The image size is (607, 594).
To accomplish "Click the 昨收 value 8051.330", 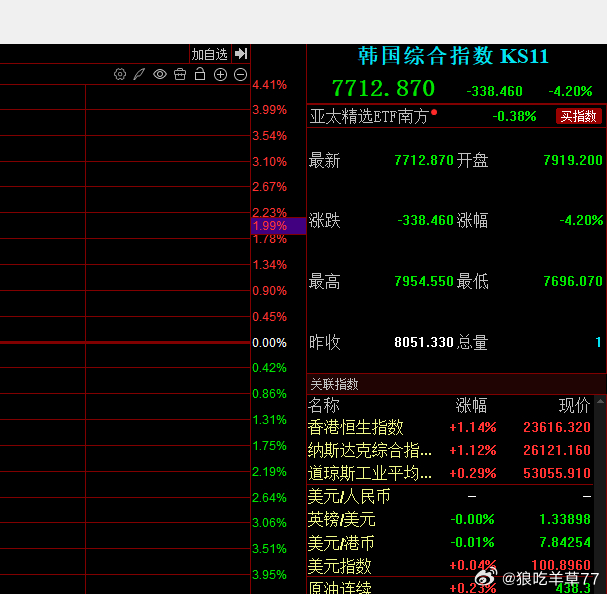I will [x=424, y=342].
